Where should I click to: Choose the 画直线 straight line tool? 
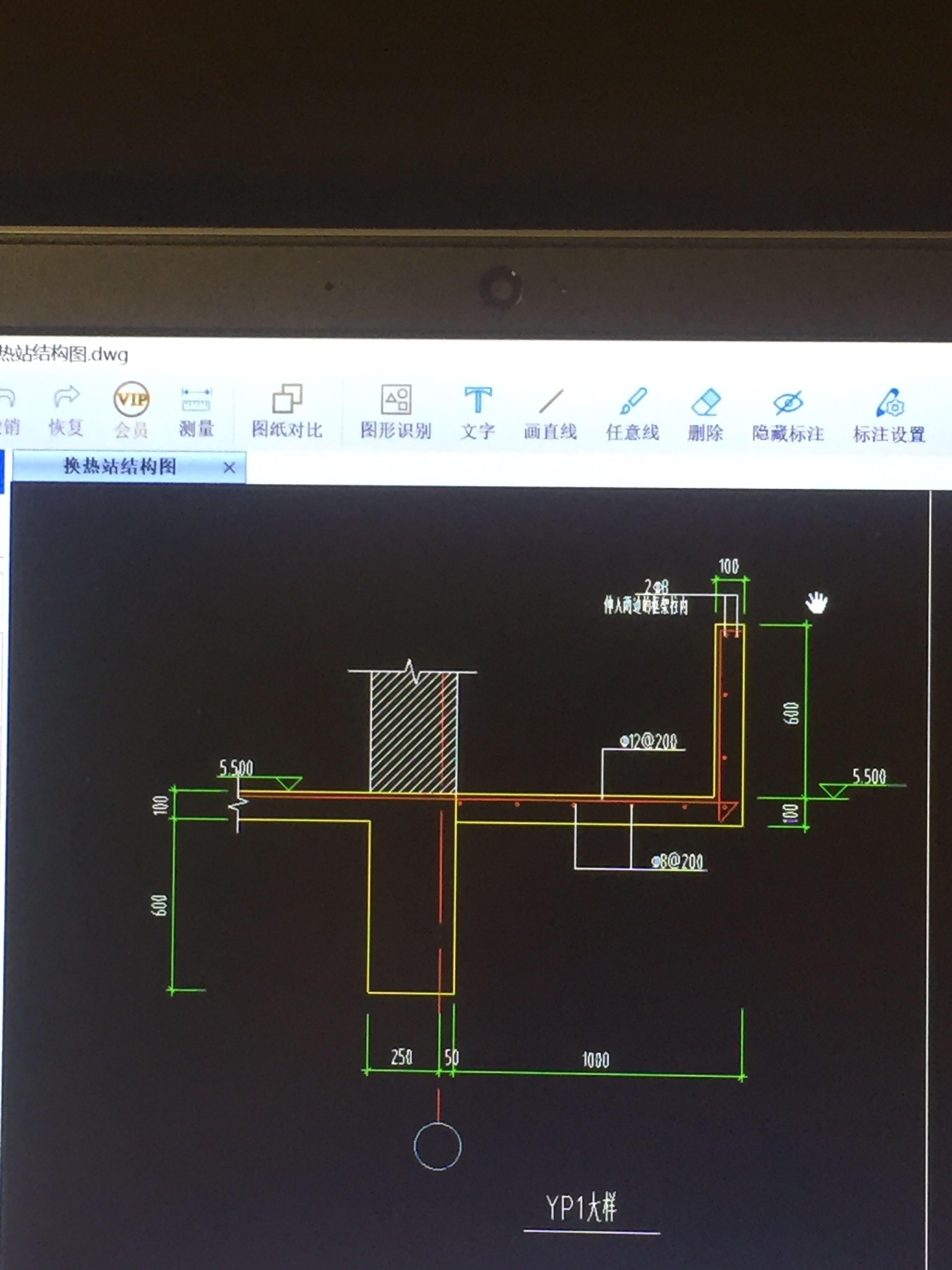(x=550, y=402)
